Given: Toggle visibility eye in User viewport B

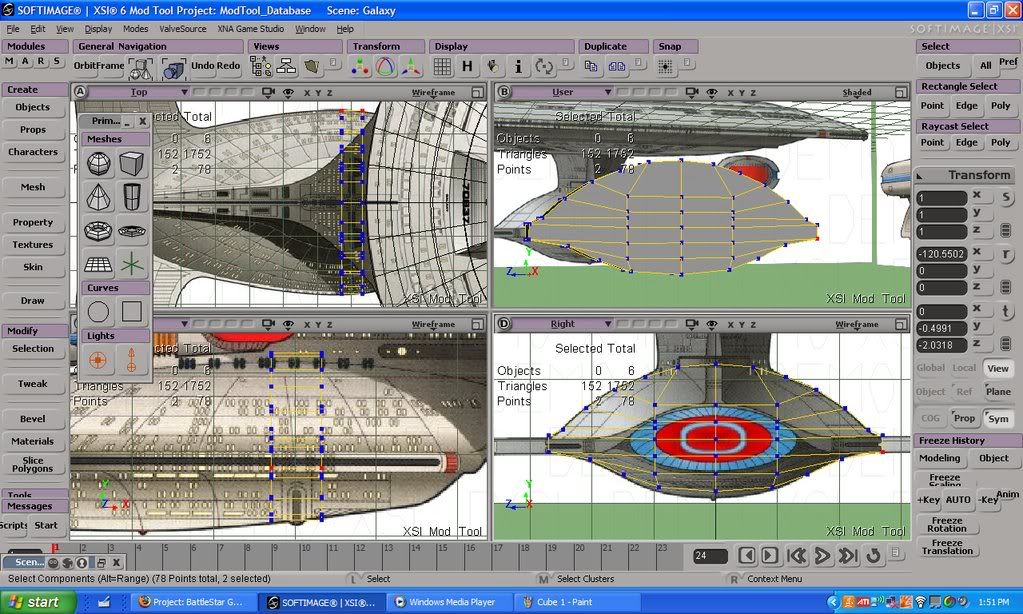Looking at the screenshot, I should pyautogui.click(x=712, y=93).
